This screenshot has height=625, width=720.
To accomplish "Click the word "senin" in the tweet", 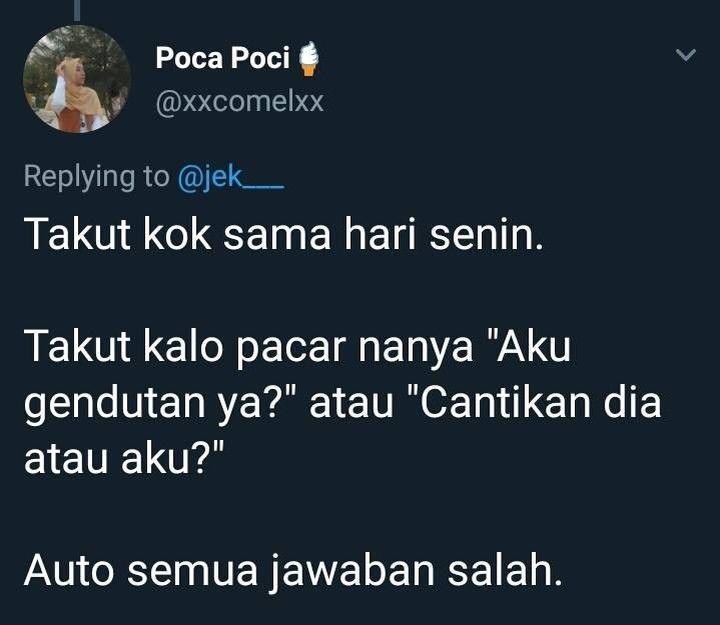I will pos(482,235).
